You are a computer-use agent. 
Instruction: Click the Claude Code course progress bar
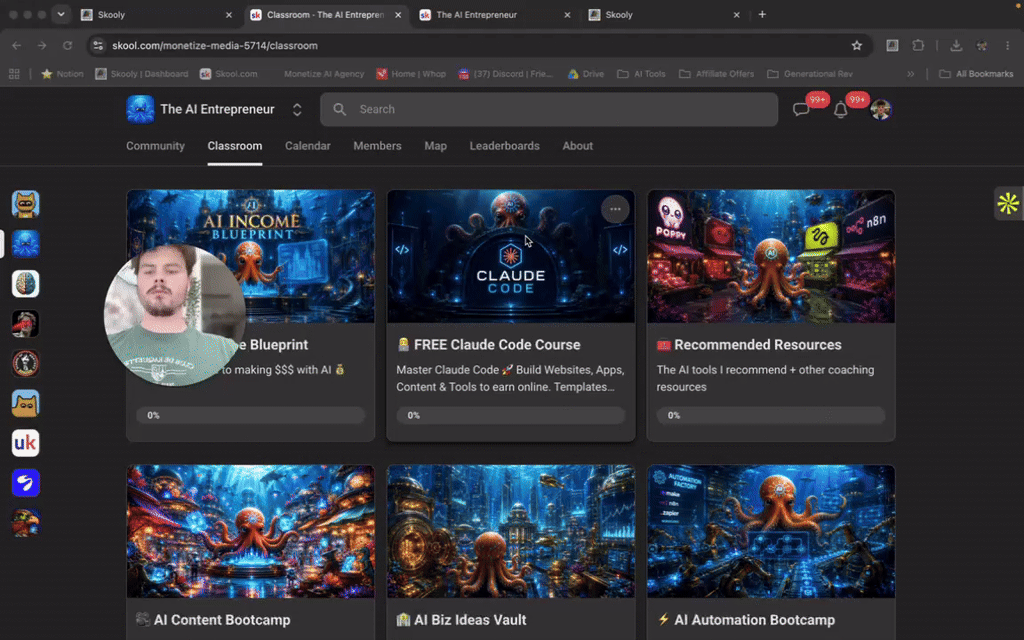pyautogui.click(x=511, y=415)
